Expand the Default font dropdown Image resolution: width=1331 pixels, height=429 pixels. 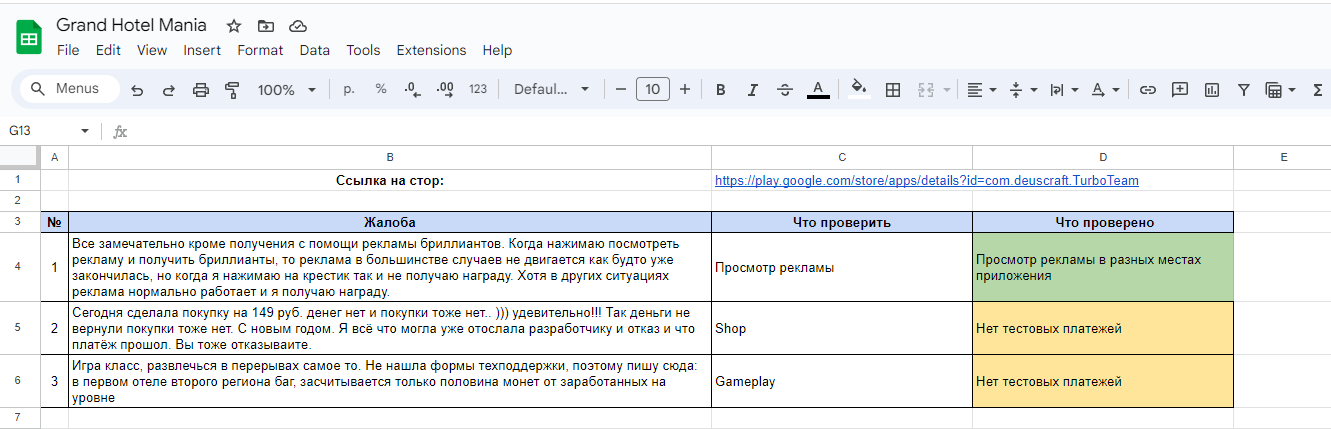pos(551,90)
